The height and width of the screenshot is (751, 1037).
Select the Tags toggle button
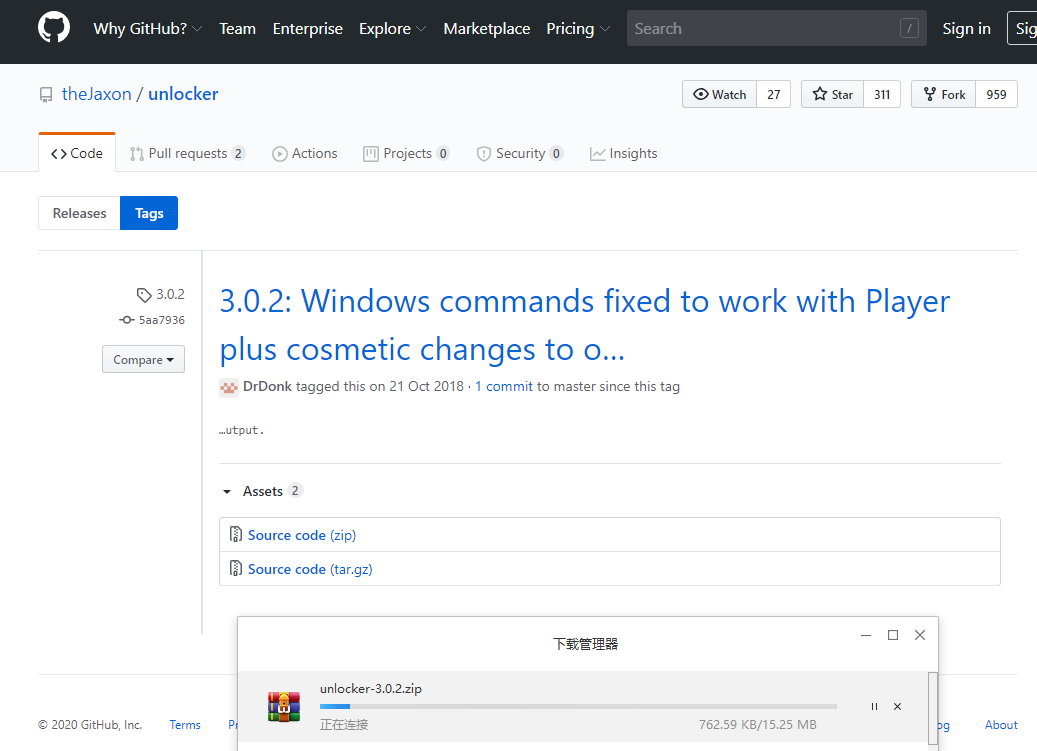click(149, 213)
